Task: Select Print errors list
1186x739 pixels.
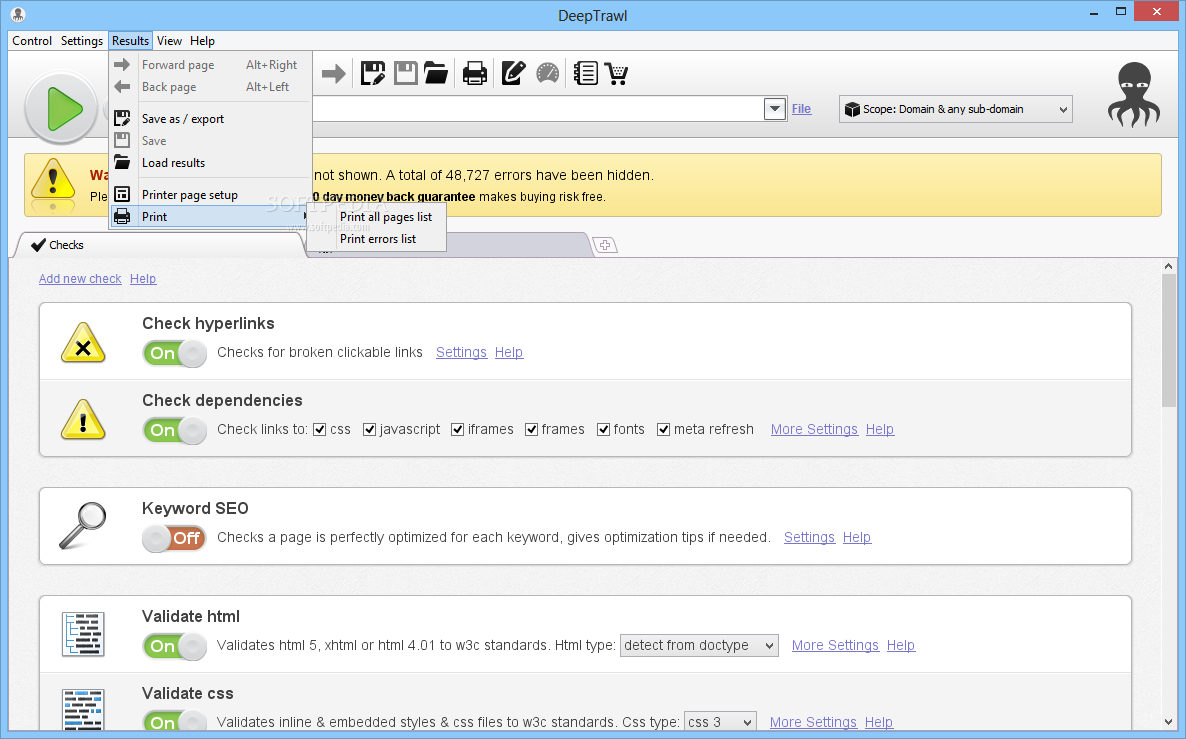Action: point(377,239)
